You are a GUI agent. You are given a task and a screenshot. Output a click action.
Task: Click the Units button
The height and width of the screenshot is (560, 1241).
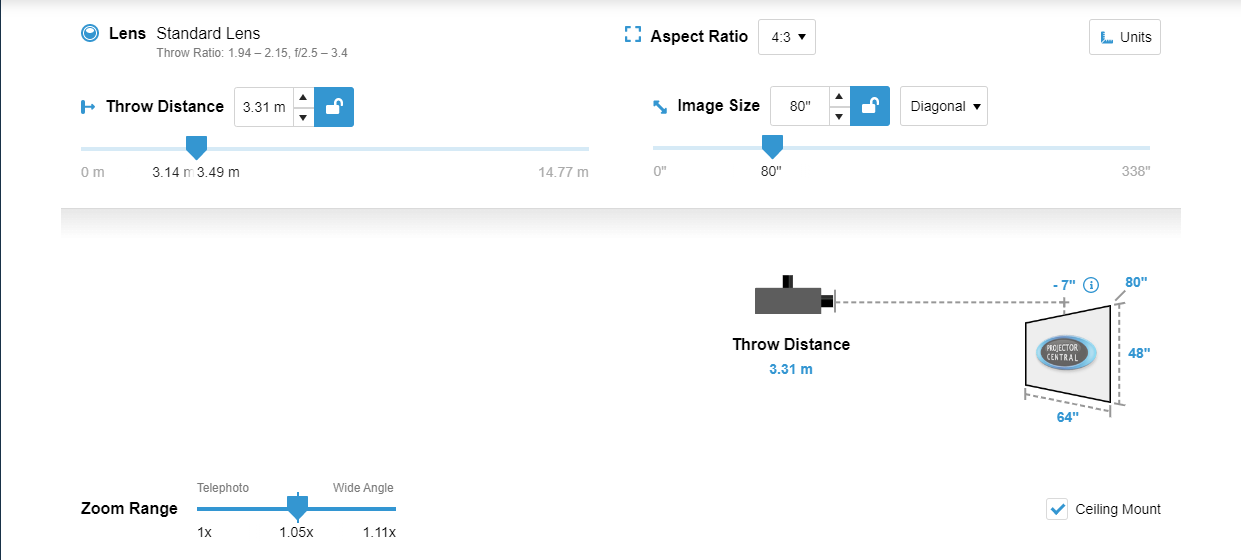point(1125,37)
